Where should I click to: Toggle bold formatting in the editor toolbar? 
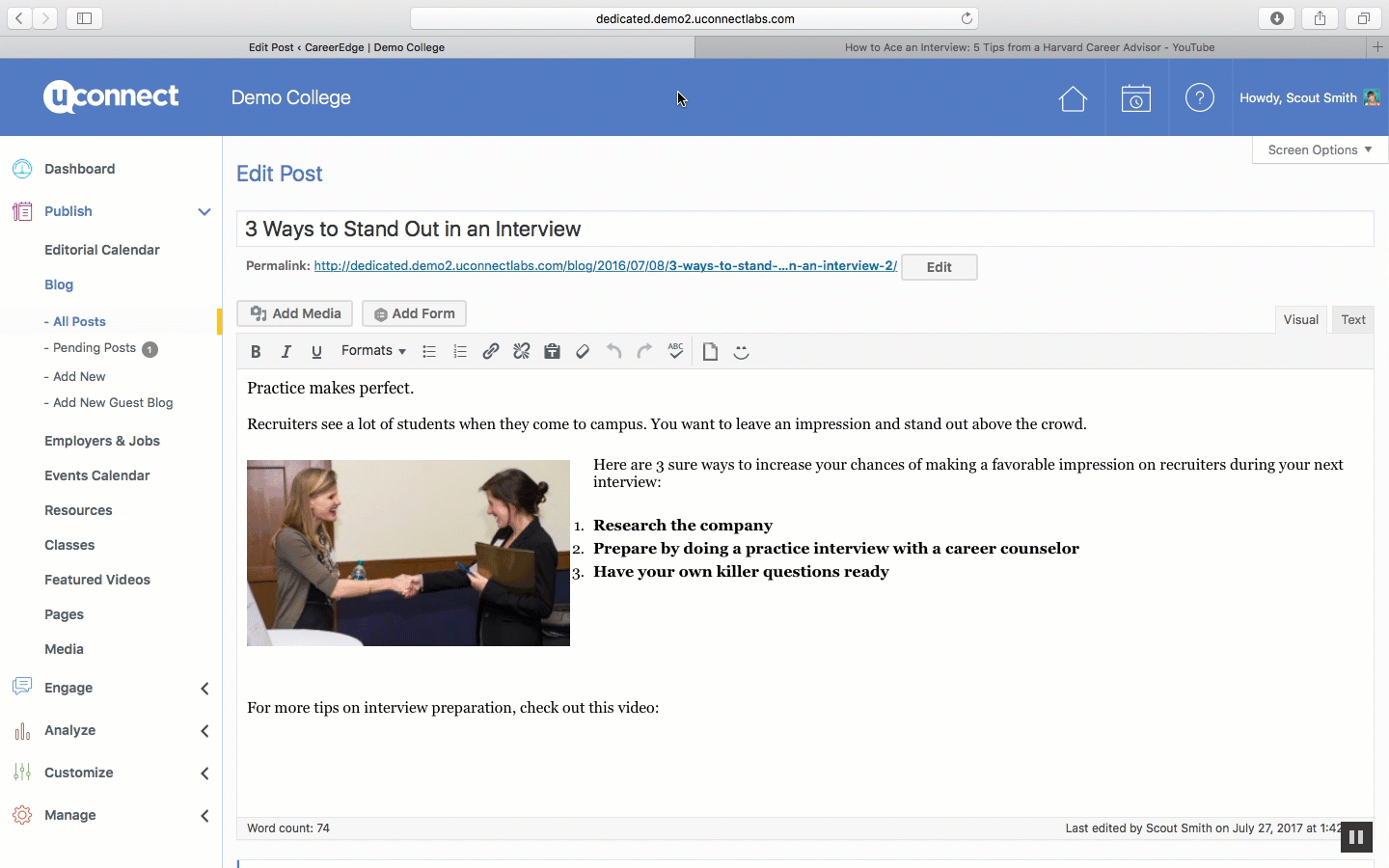tap(256, 352)
